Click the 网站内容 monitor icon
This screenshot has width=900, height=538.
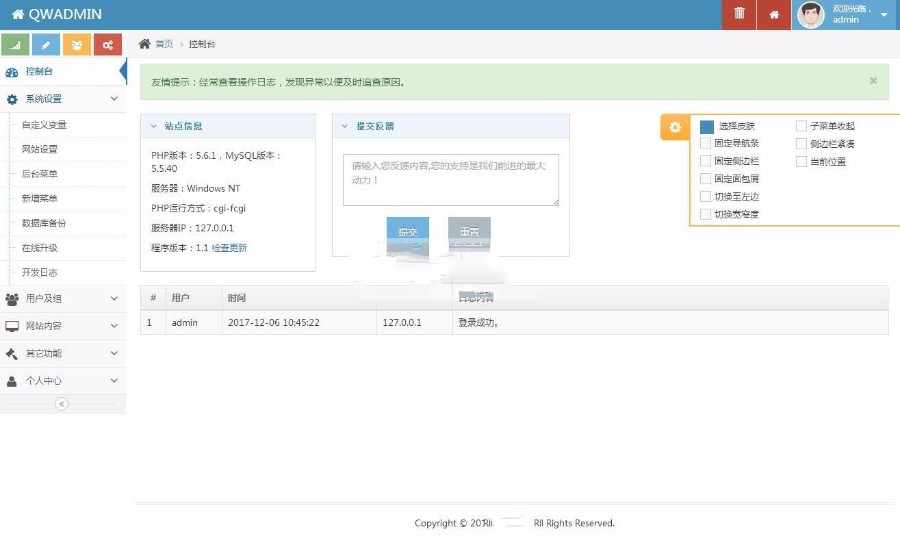click(11, 326)
